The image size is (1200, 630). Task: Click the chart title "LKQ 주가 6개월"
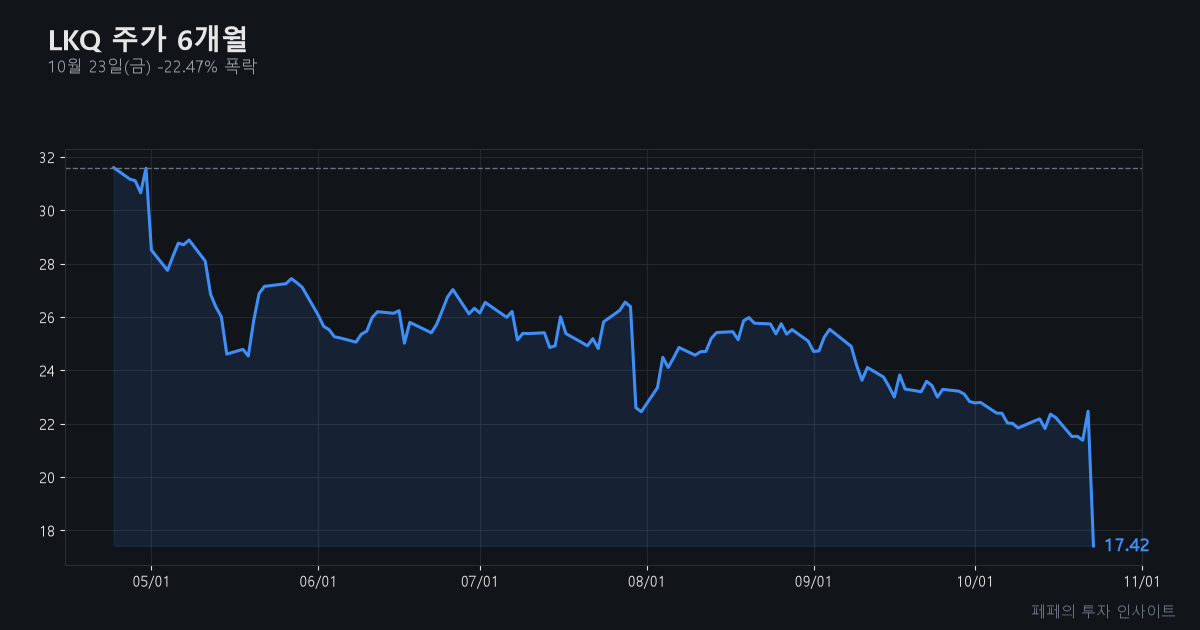point(147,39)
